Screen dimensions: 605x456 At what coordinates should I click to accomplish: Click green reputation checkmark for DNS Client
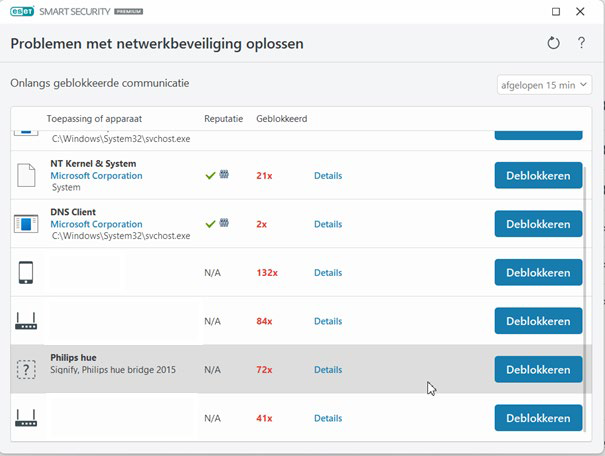[x=210, y=224]
